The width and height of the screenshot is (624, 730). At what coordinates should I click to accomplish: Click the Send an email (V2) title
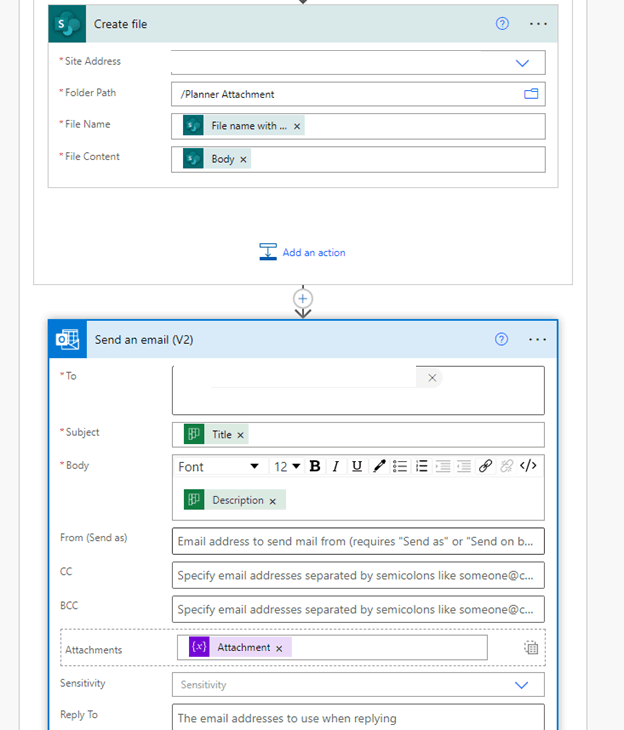144,340
